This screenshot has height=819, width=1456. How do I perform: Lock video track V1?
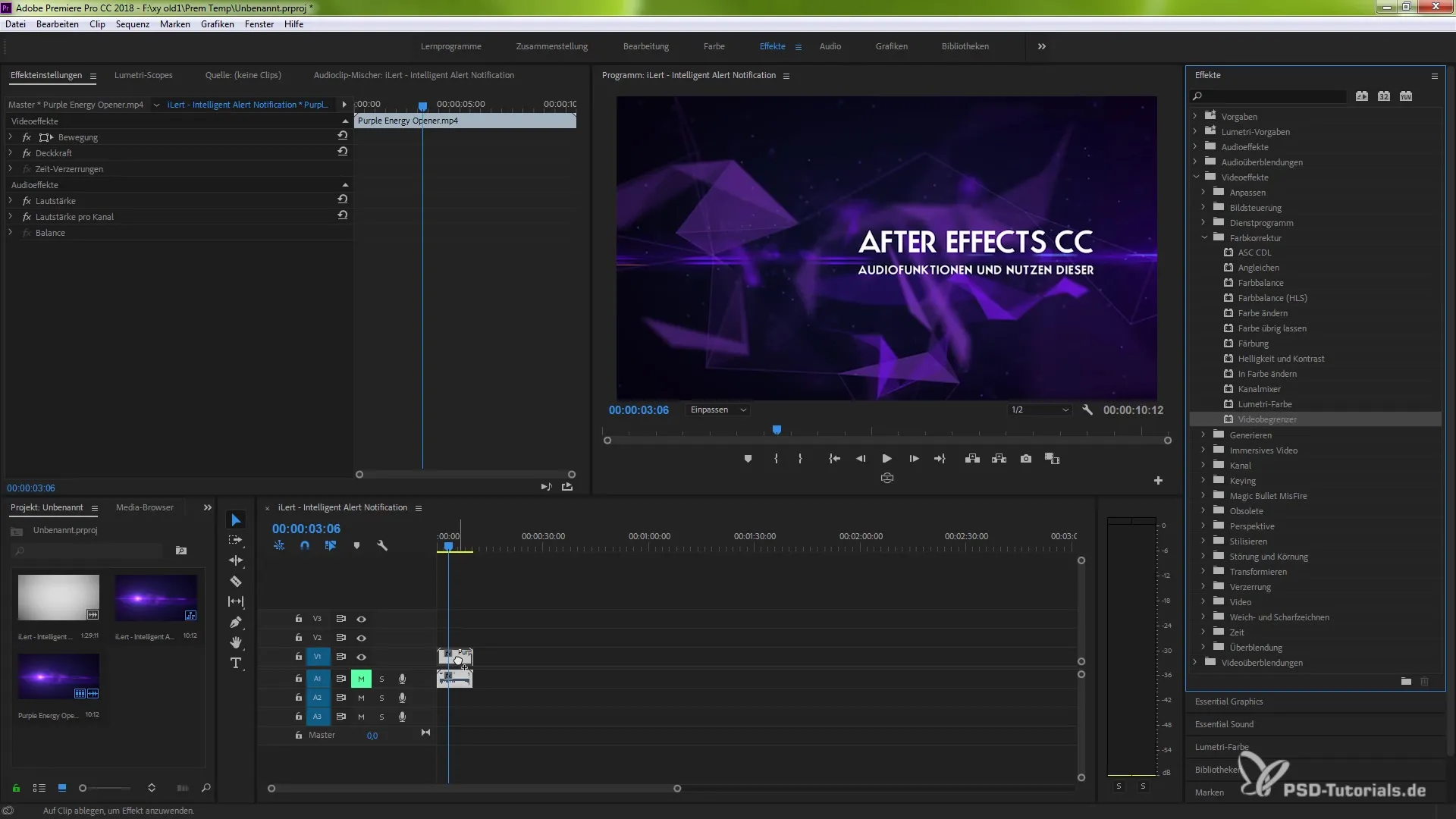pyautogui.click(x=299, y=657)
